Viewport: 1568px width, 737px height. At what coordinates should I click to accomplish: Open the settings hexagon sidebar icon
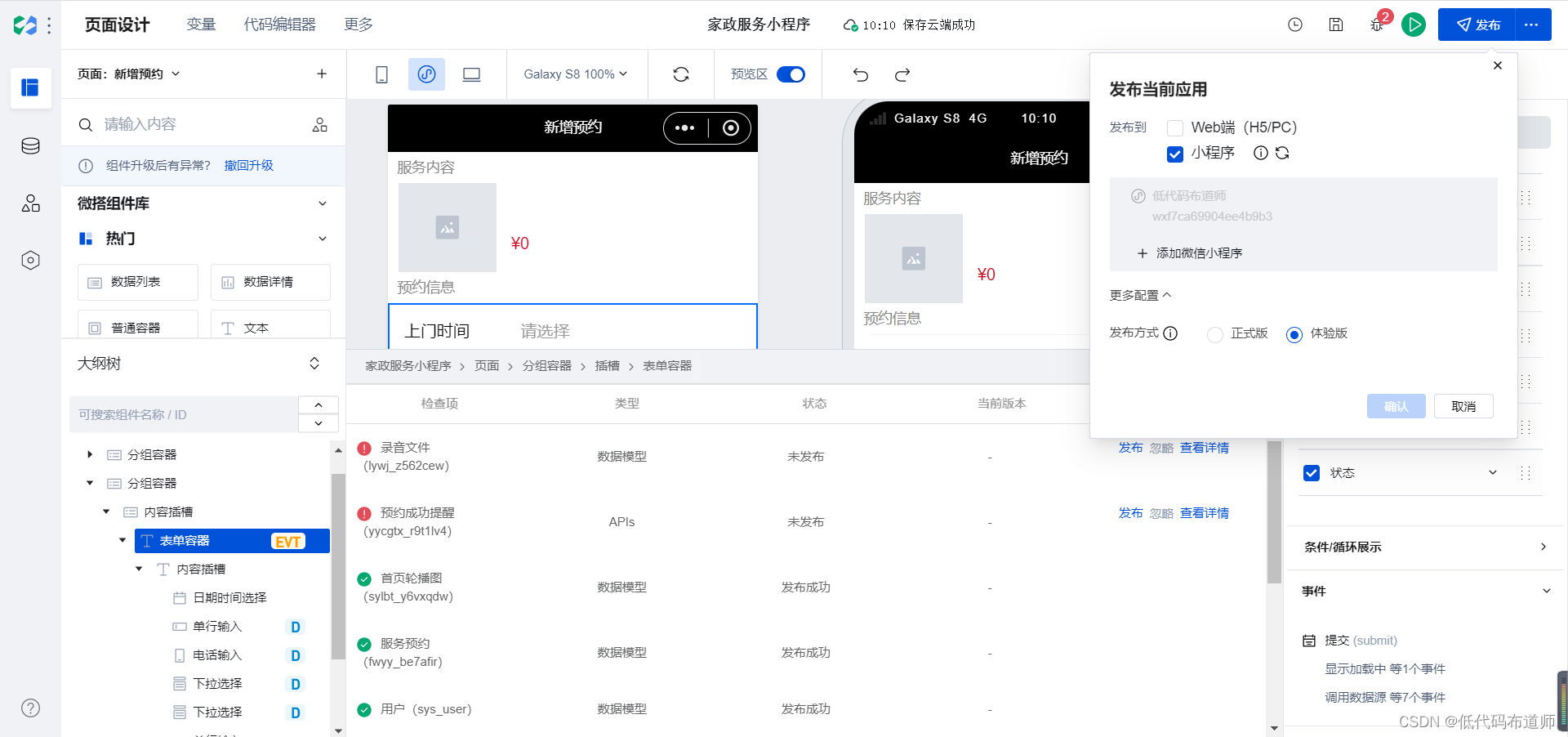[x=30, y=261]
